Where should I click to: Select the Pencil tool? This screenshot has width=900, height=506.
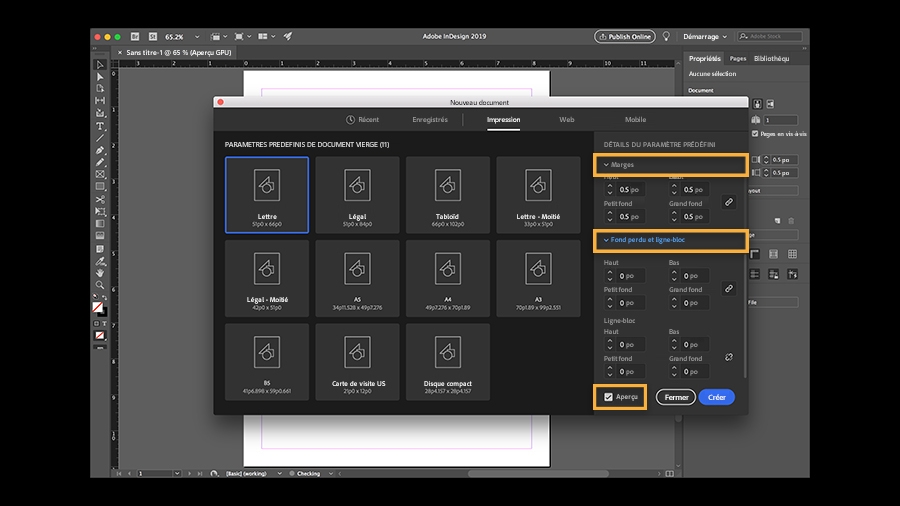[x=100, y=162]
